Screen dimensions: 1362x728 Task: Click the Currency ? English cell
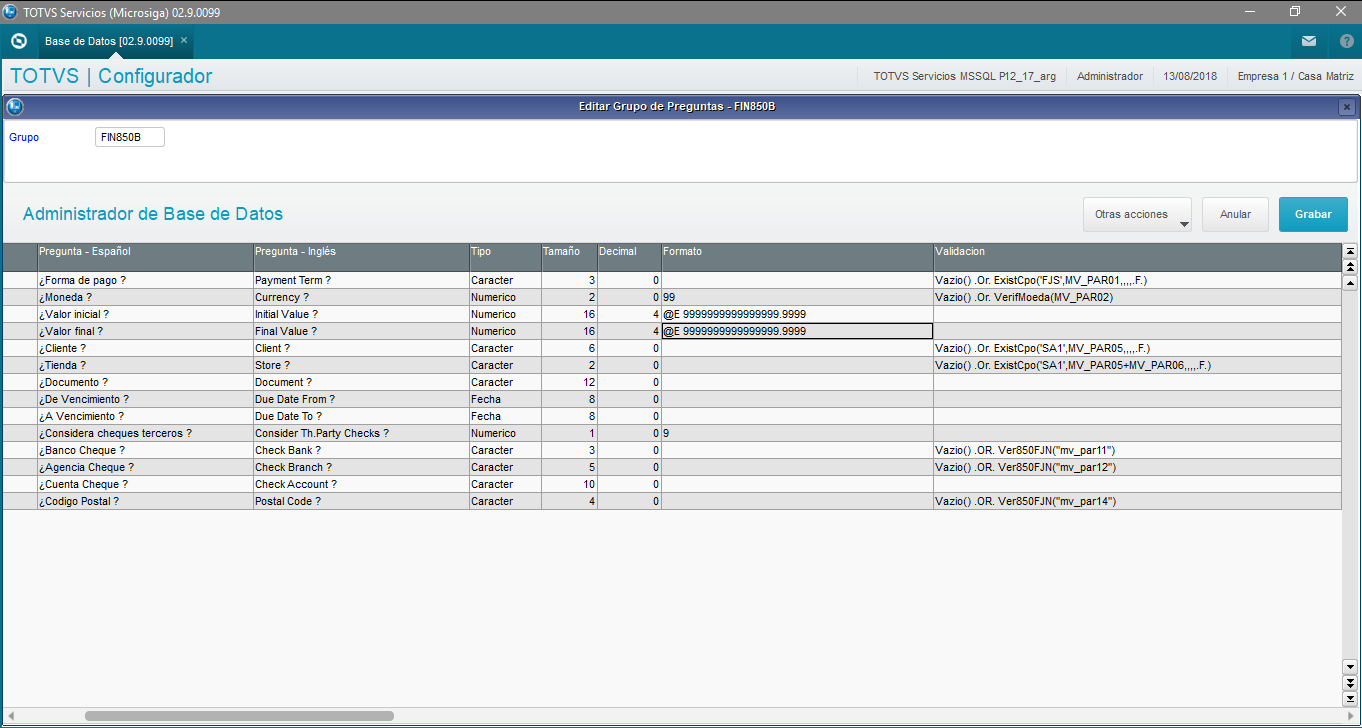click(360, 298)
